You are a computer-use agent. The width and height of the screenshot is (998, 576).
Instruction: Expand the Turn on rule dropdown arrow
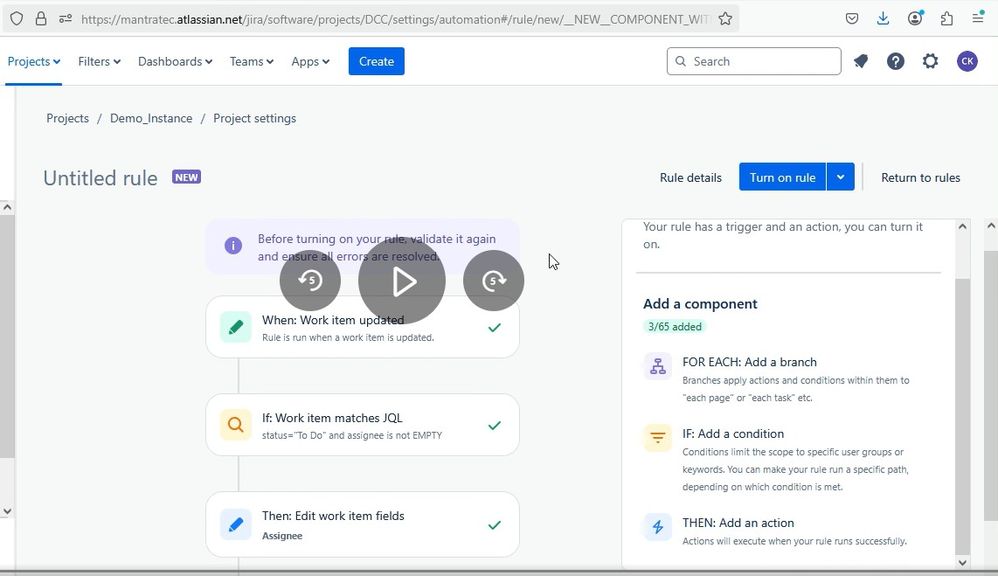coord(841,178)
